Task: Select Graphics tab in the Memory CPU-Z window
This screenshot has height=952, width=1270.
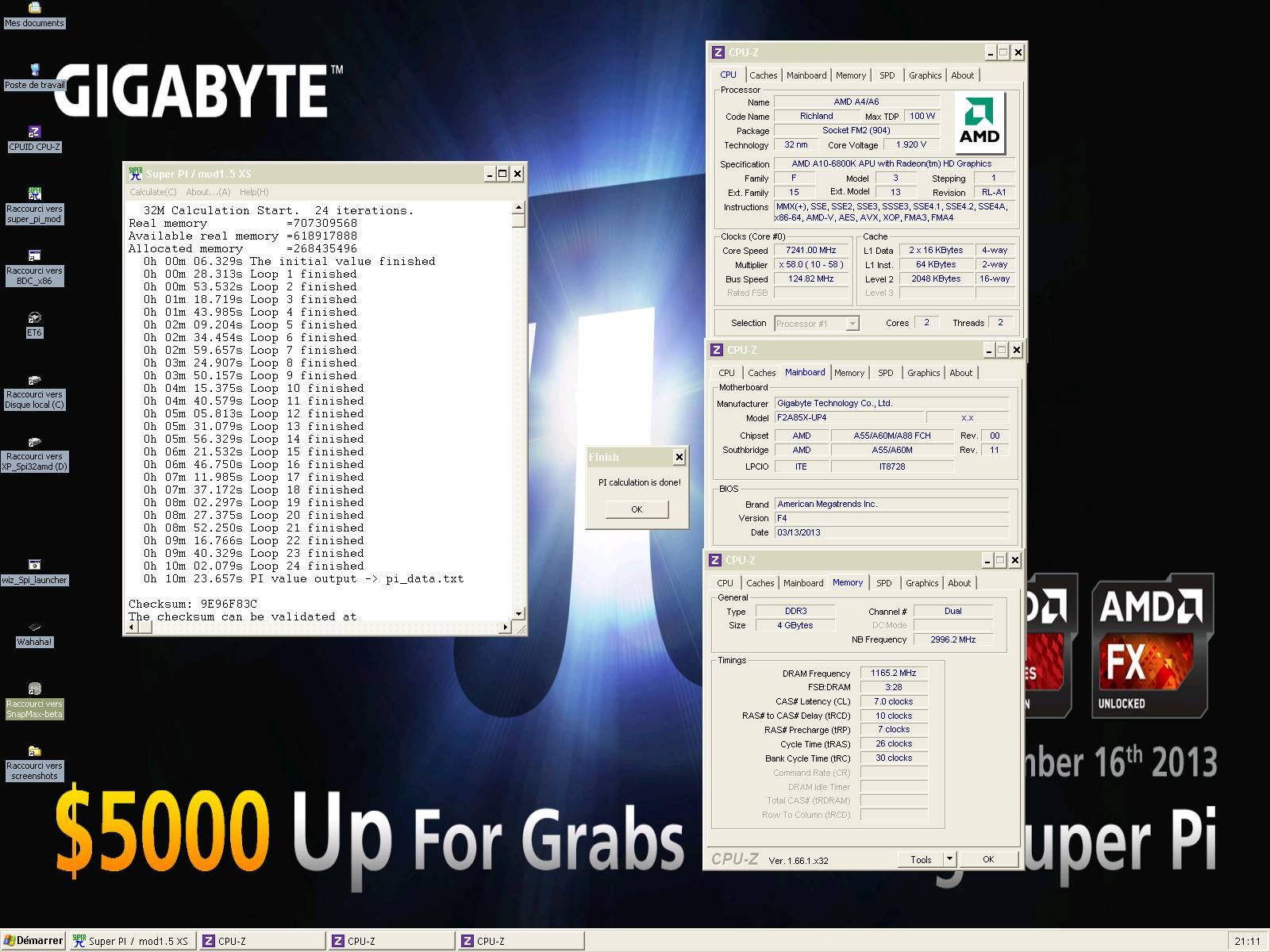Action: point(922,583)
